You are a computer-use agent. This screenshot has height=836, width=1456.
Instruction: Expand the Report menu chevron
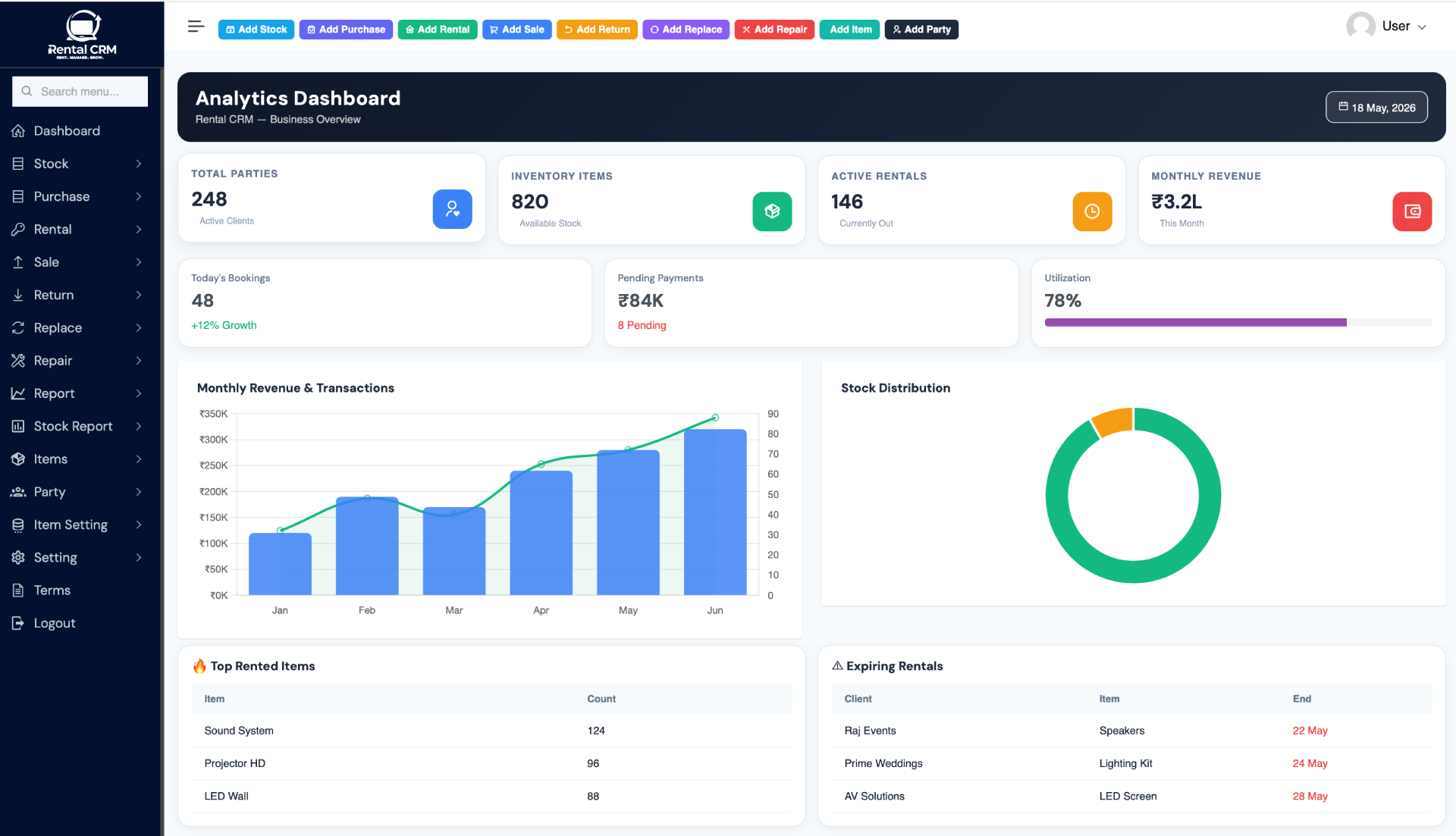click(x=139, y=393)
